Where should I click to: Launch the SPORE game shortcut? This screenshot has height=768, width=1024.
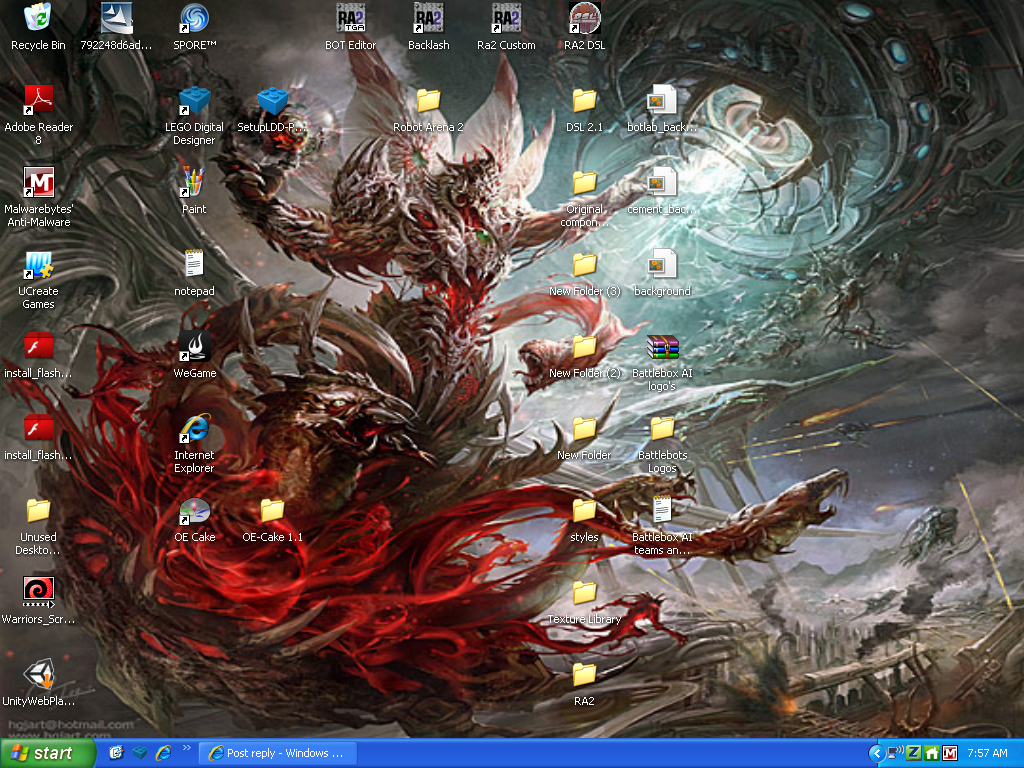pyautogui.click(x=194, y=18)
